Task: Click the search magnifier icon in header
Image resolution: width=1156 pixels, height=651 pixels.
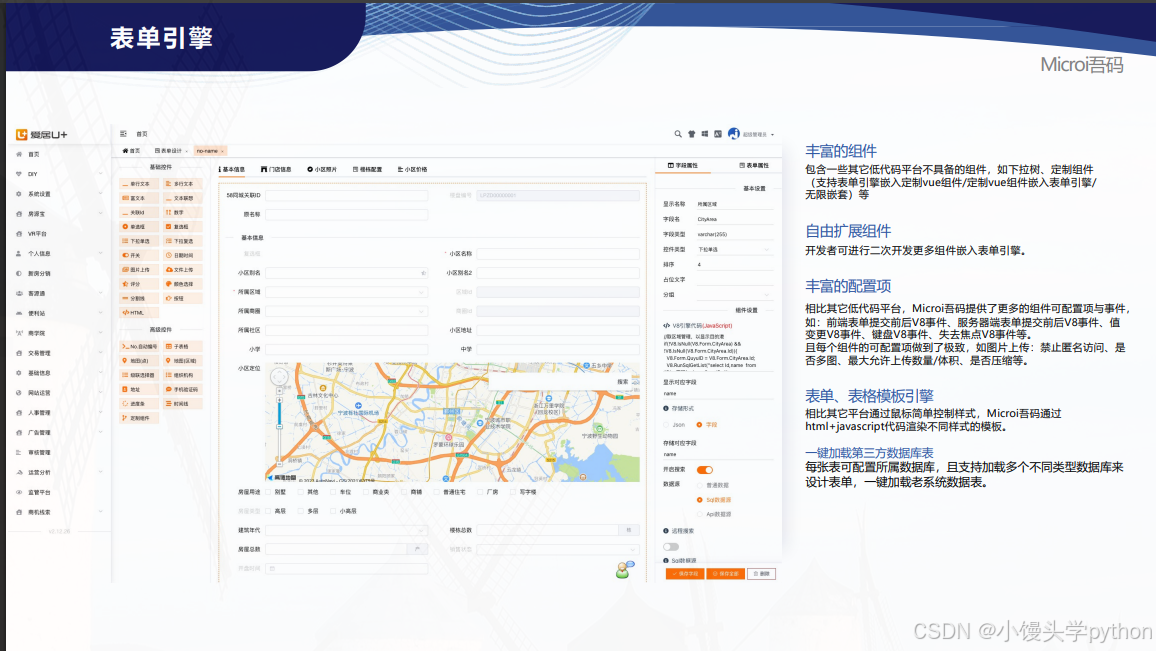Action: 678,134
